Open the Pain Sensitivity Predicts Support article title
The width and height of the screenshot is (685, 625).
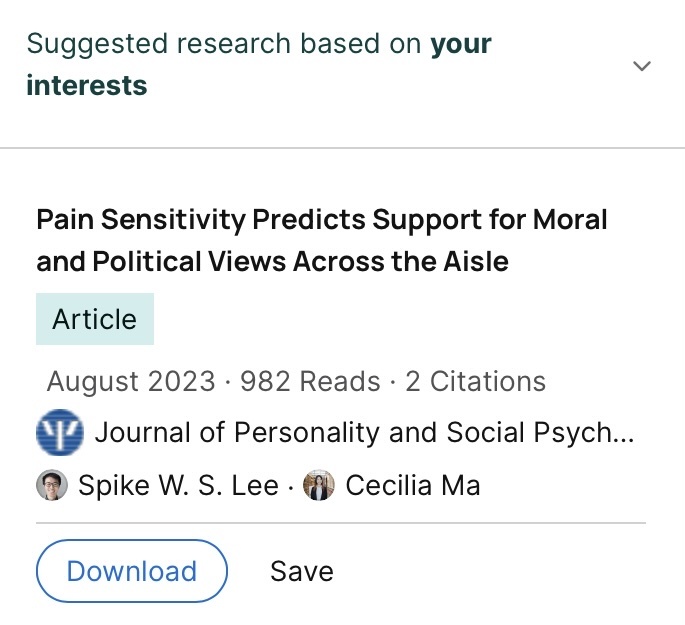tap(322, 240)
